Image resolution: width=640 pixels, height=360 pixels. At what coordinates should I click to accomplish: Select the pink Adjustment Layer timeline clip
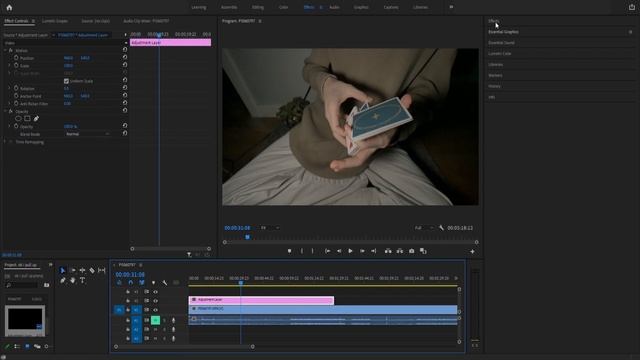(x=261, y=300)
